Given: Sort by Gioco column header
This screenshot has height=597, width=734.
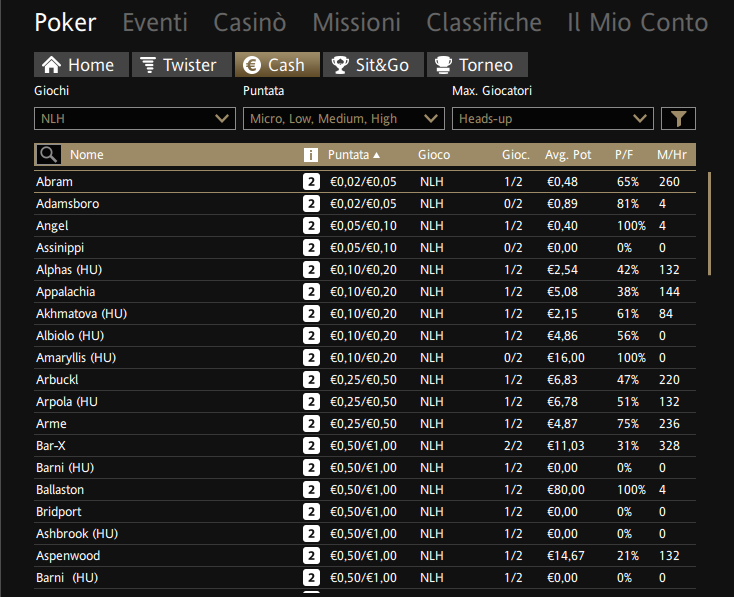Looking at the screenshot, I should [434, 155].
